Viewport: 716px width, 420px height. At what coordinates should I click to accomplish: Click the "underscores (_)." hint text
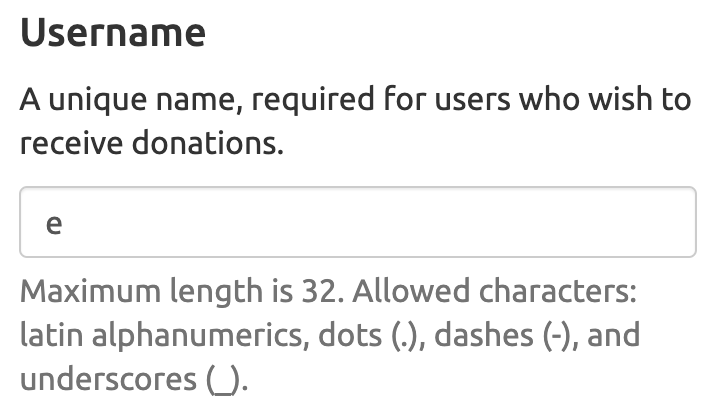tap(134, 379)
